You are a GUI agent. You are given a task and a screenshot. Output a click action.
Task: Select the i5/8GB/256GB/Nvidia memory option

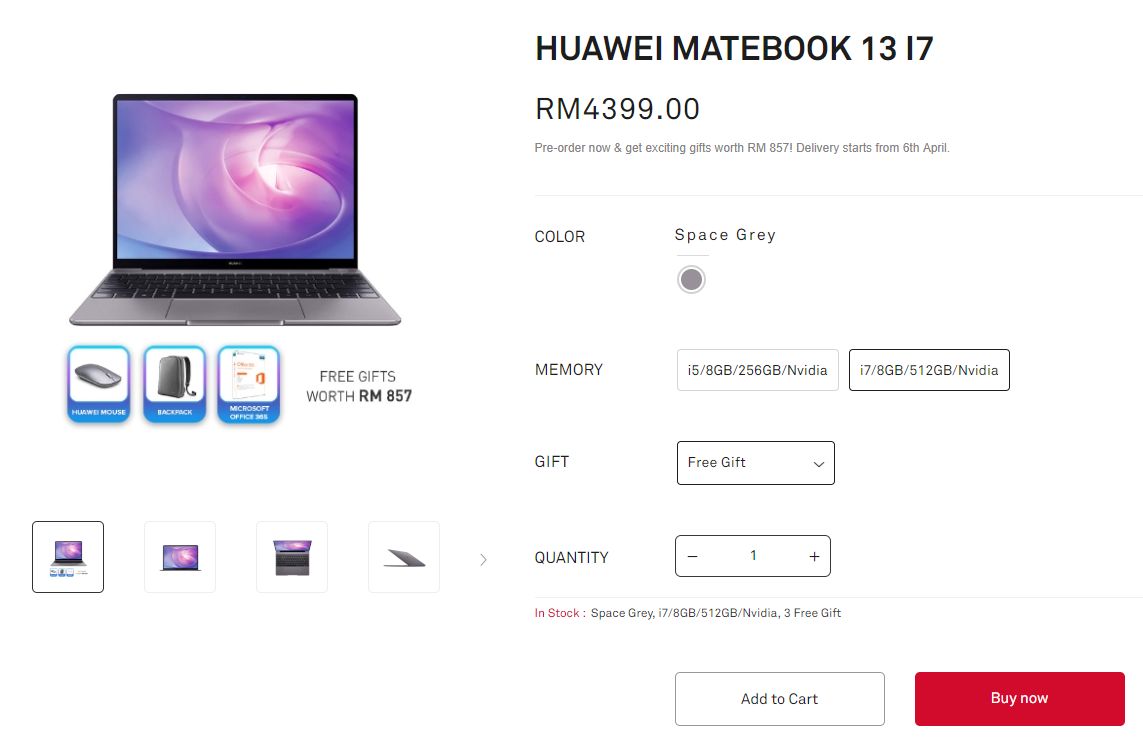pyautogui.click(x=757, y=370)
